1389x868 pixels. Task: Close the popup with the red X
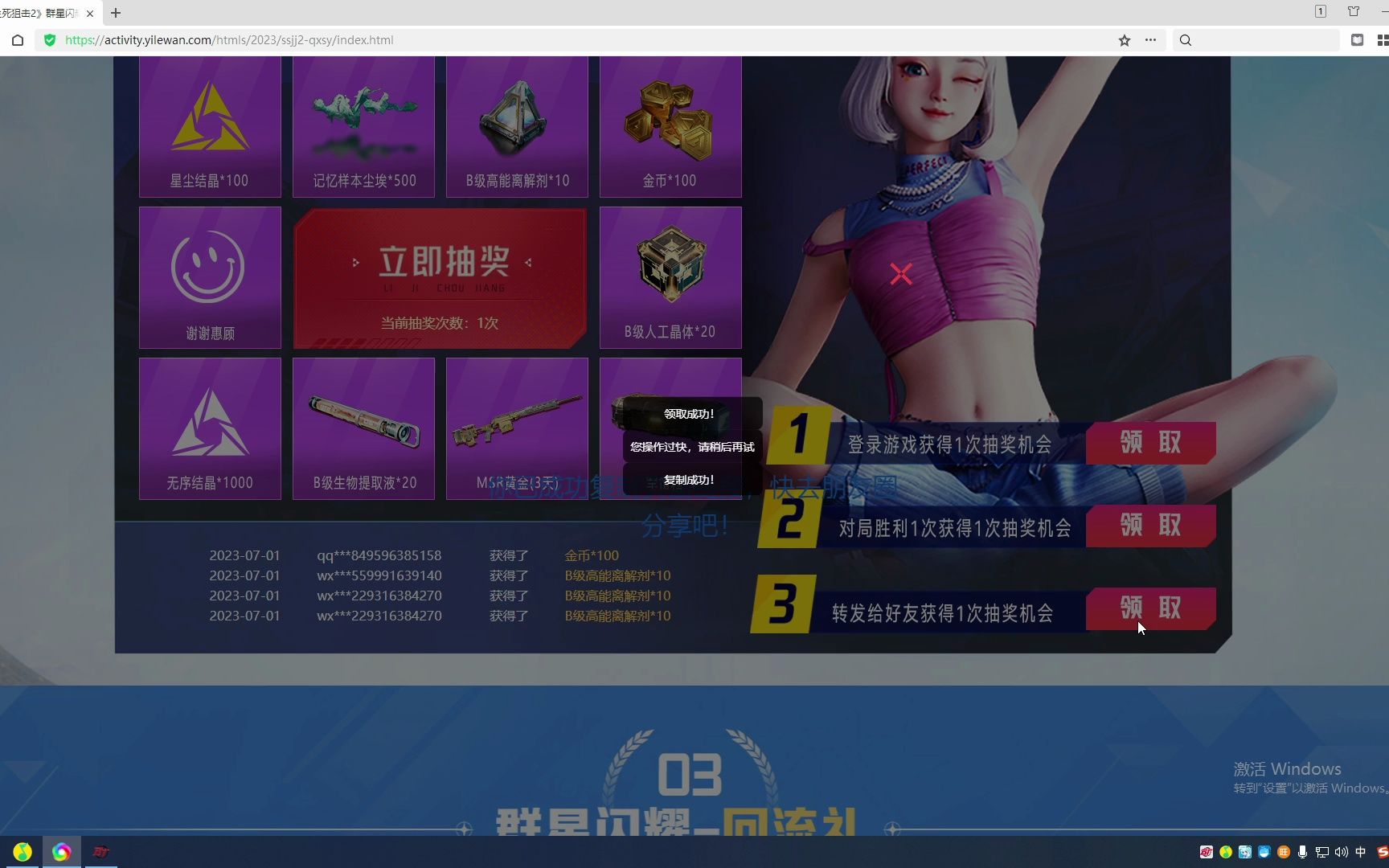[901, 274]
